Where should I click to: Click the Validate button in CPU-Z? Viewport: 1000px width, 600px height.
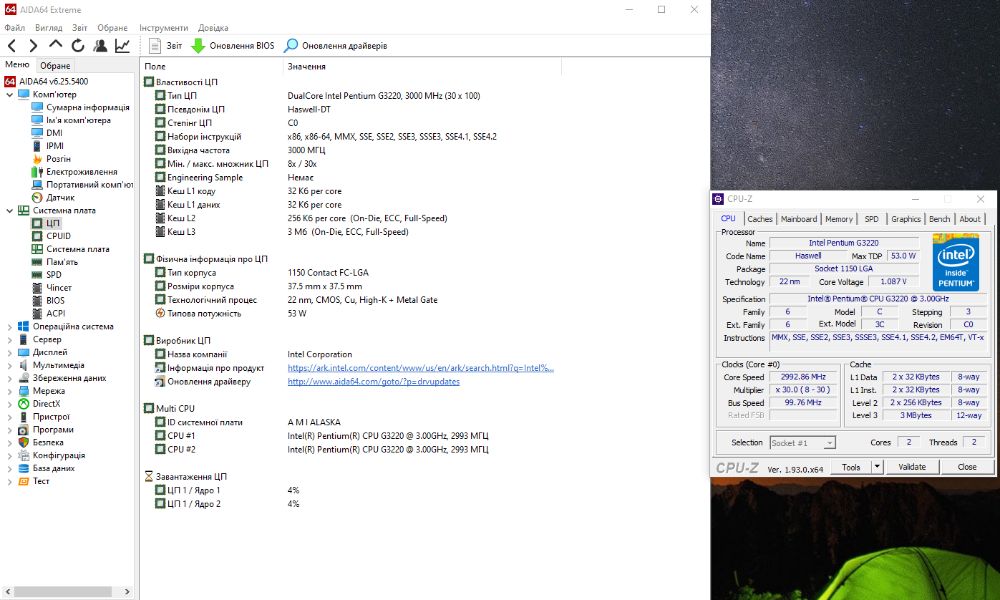point(912,467)
